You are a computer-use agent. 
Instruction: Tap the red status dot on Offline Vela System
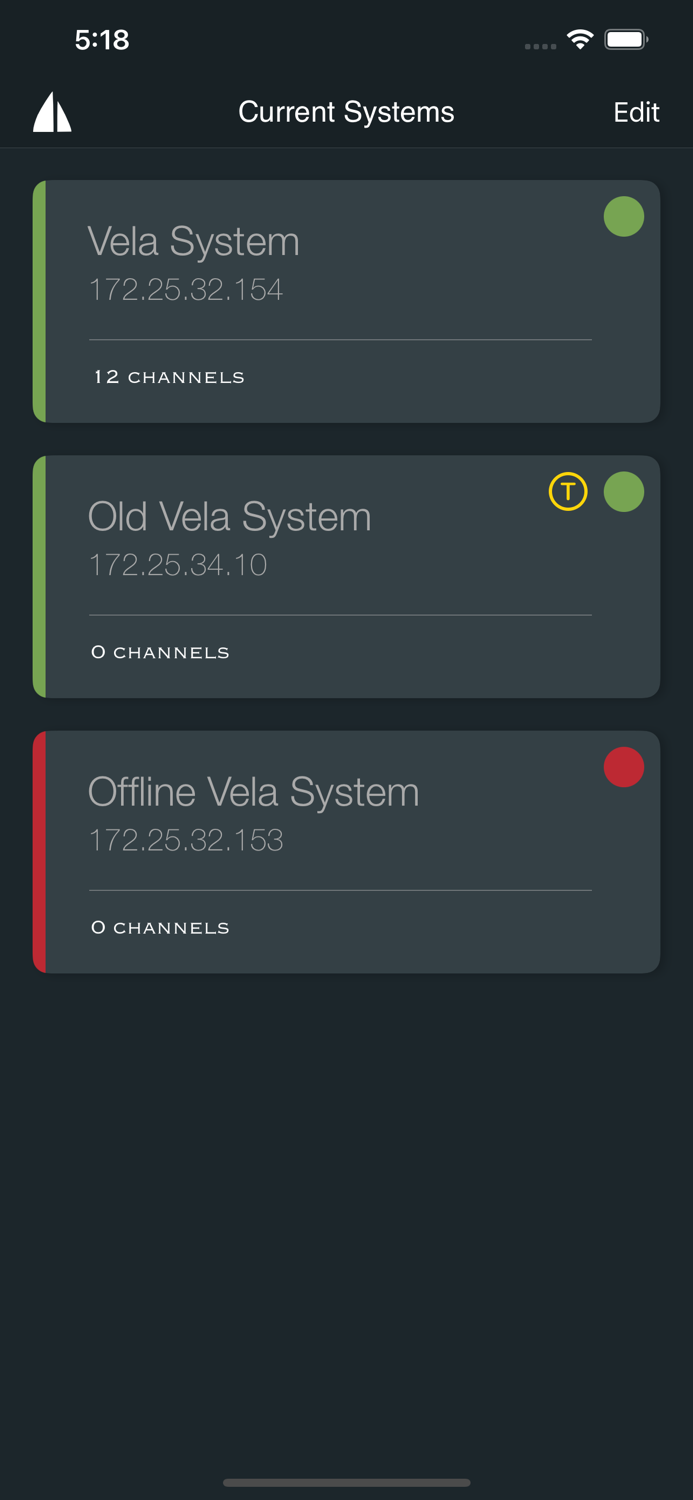[624, 767]
